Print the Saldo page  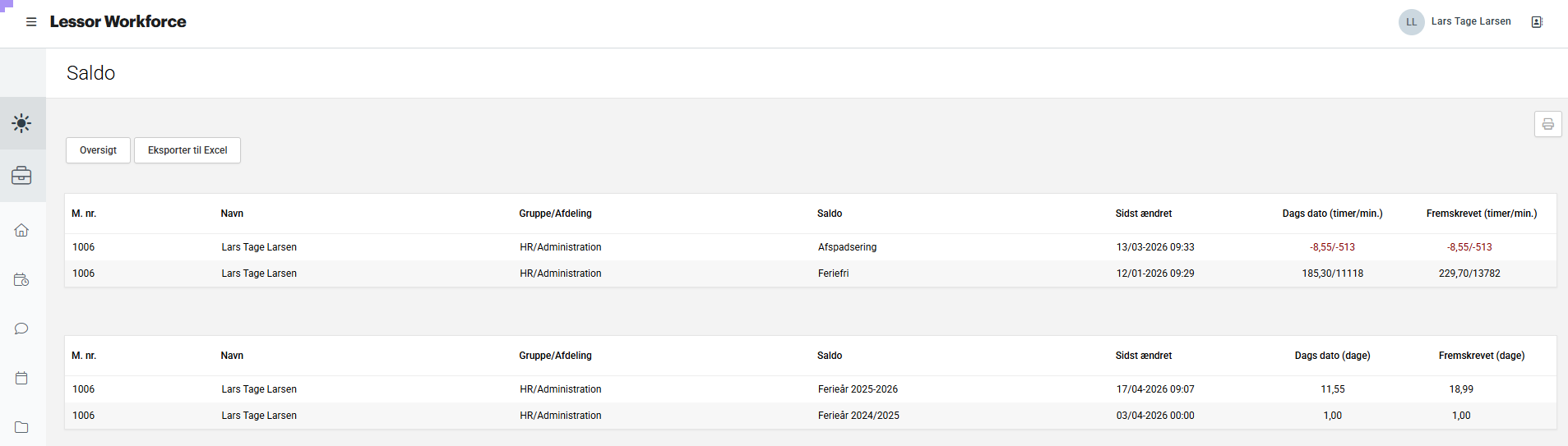pos(1547,124)
